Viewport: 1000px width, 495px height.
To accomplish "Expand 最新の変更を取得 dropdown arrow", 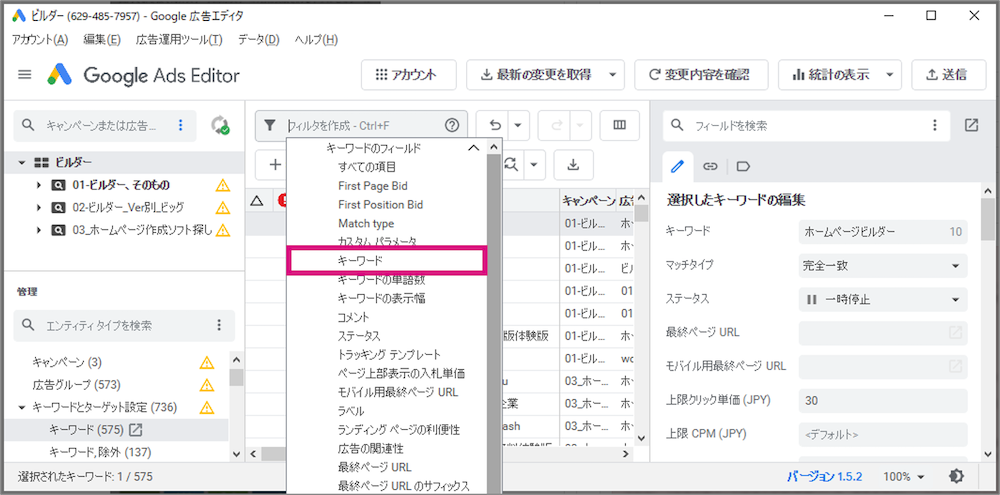I will point(613,75).
